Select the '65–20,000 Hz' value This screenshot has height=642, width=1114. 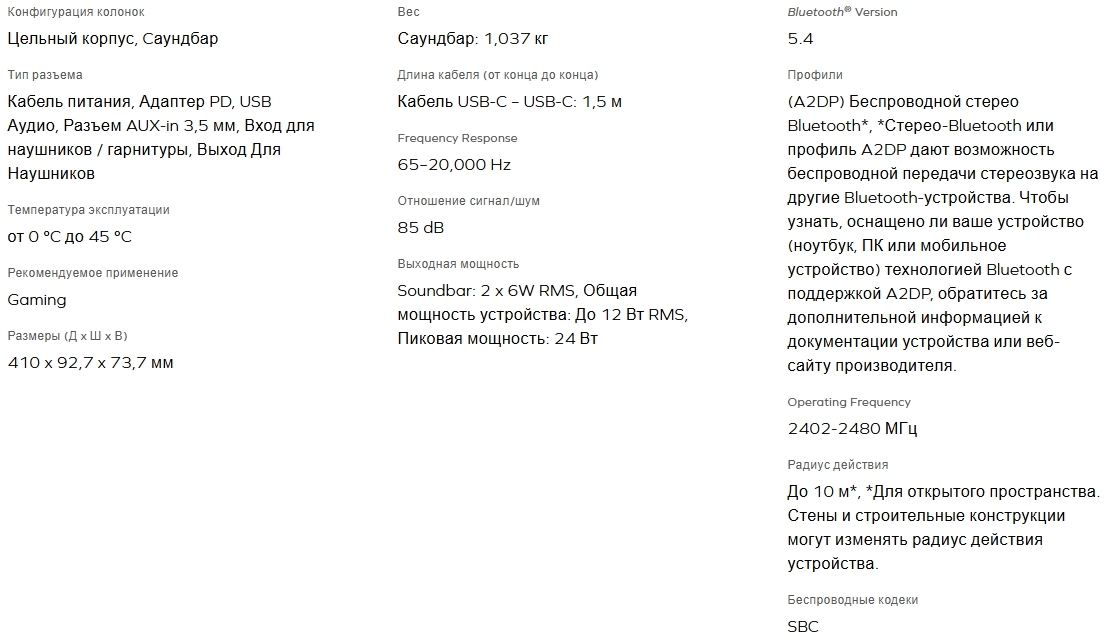point(454,165)
